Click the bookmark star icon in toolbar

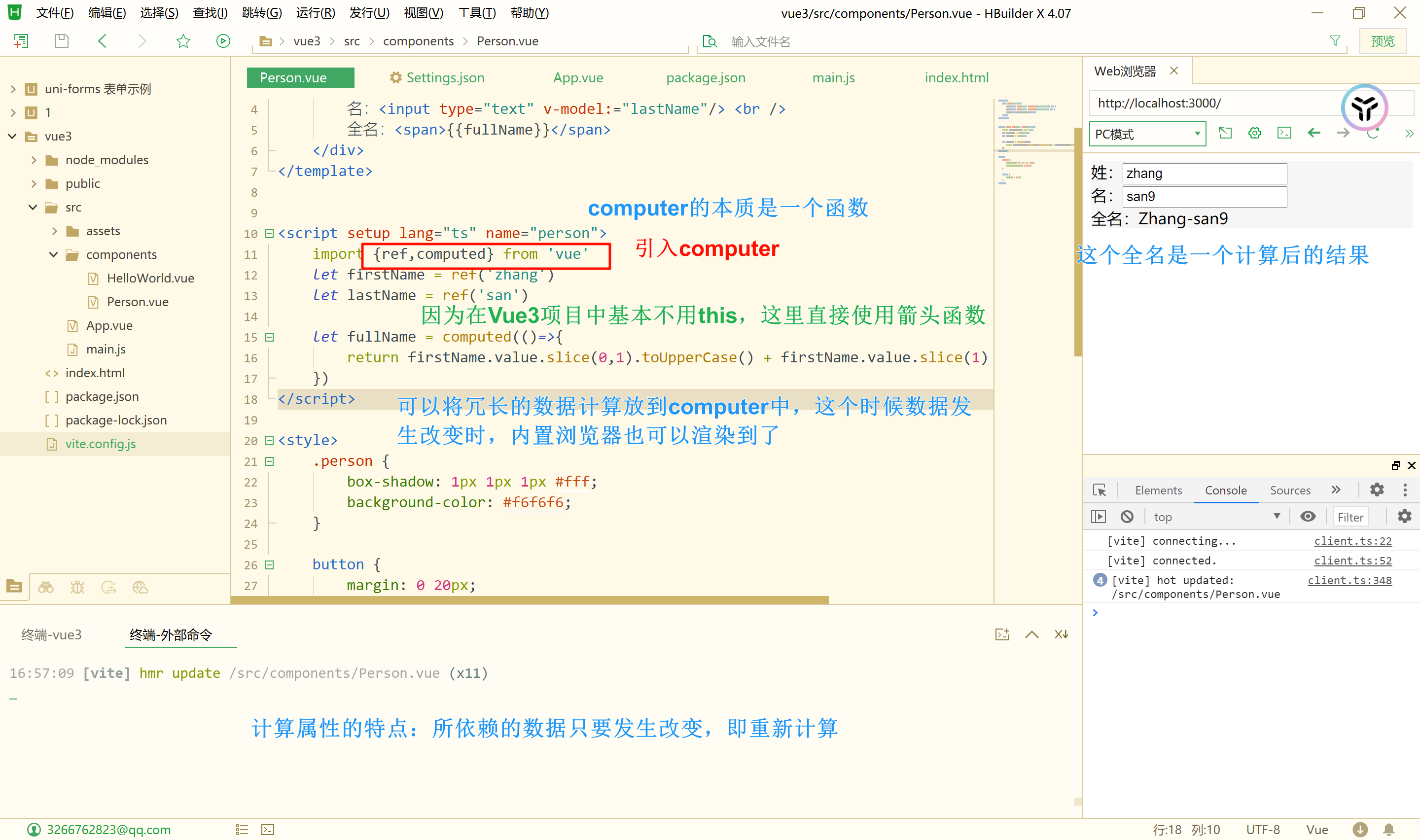point(183,41)
